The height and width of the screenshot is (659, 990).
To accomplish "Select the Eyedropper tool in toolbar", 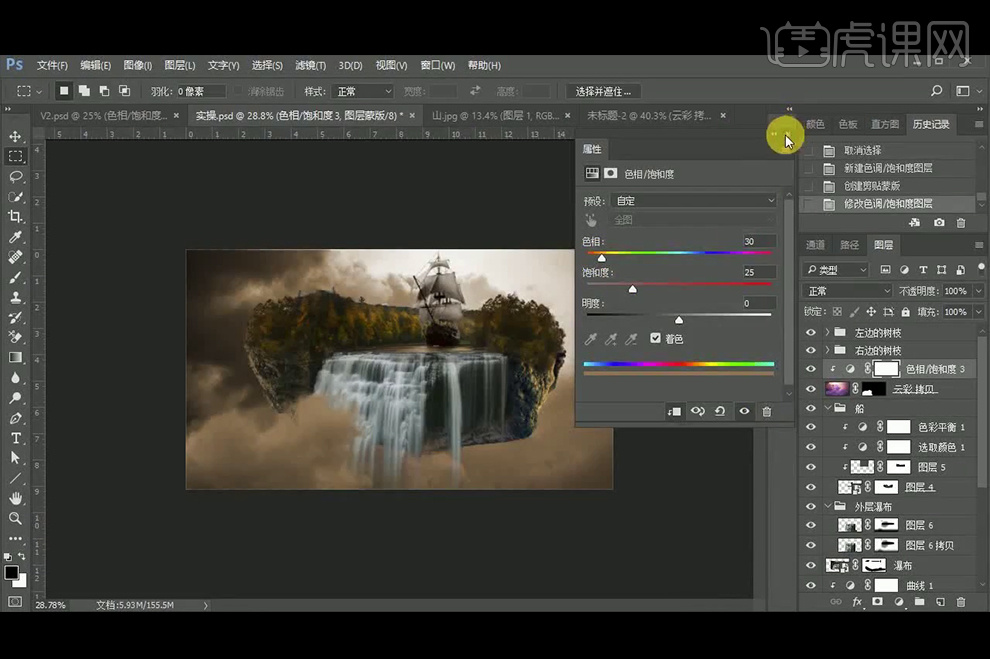I will [15, 237].
